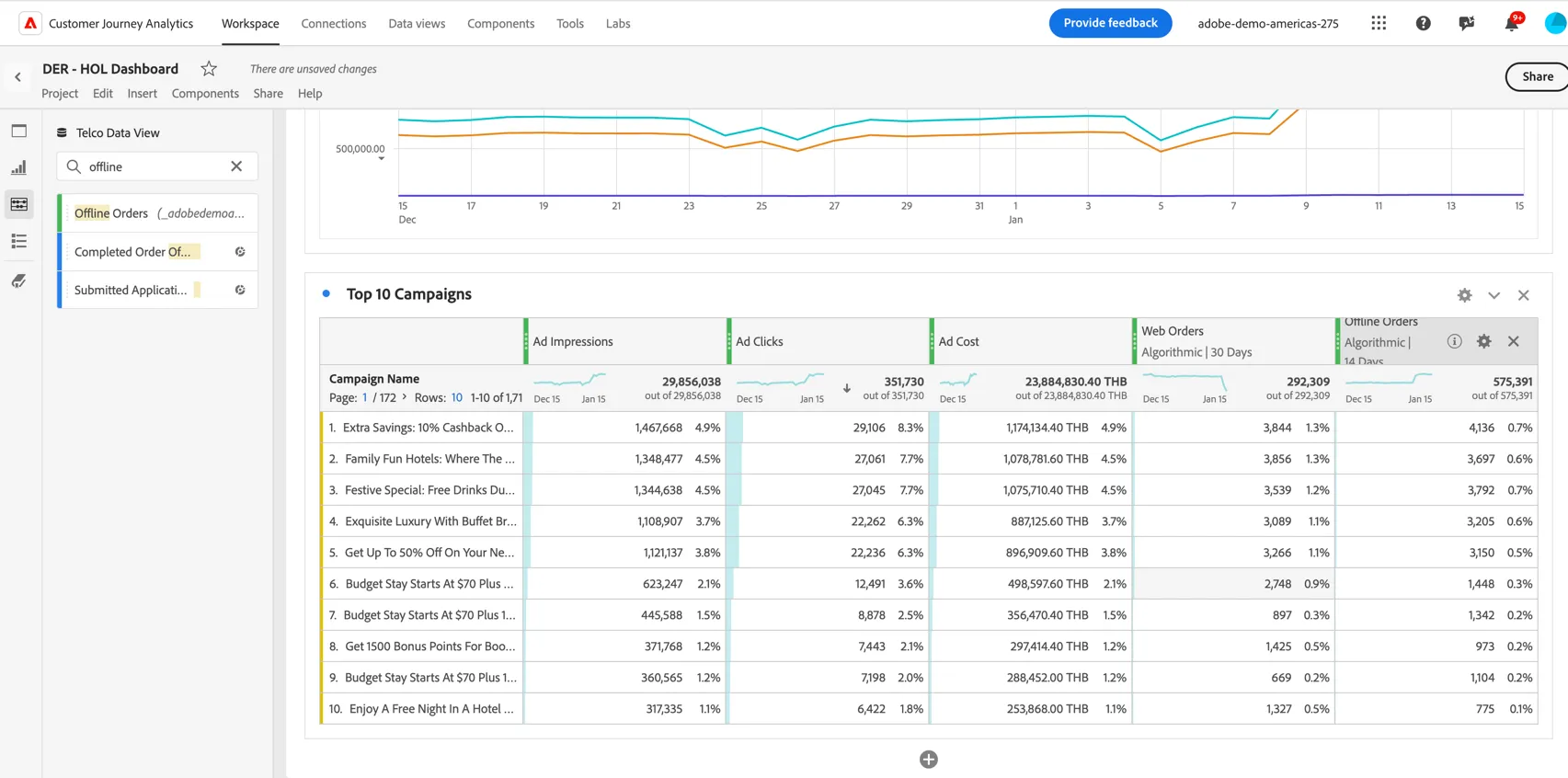The height and width of the screenshot is (778, 1568).
Task: Toggle sort arrow on Ad Clicks column
Action: pos(847,388)
